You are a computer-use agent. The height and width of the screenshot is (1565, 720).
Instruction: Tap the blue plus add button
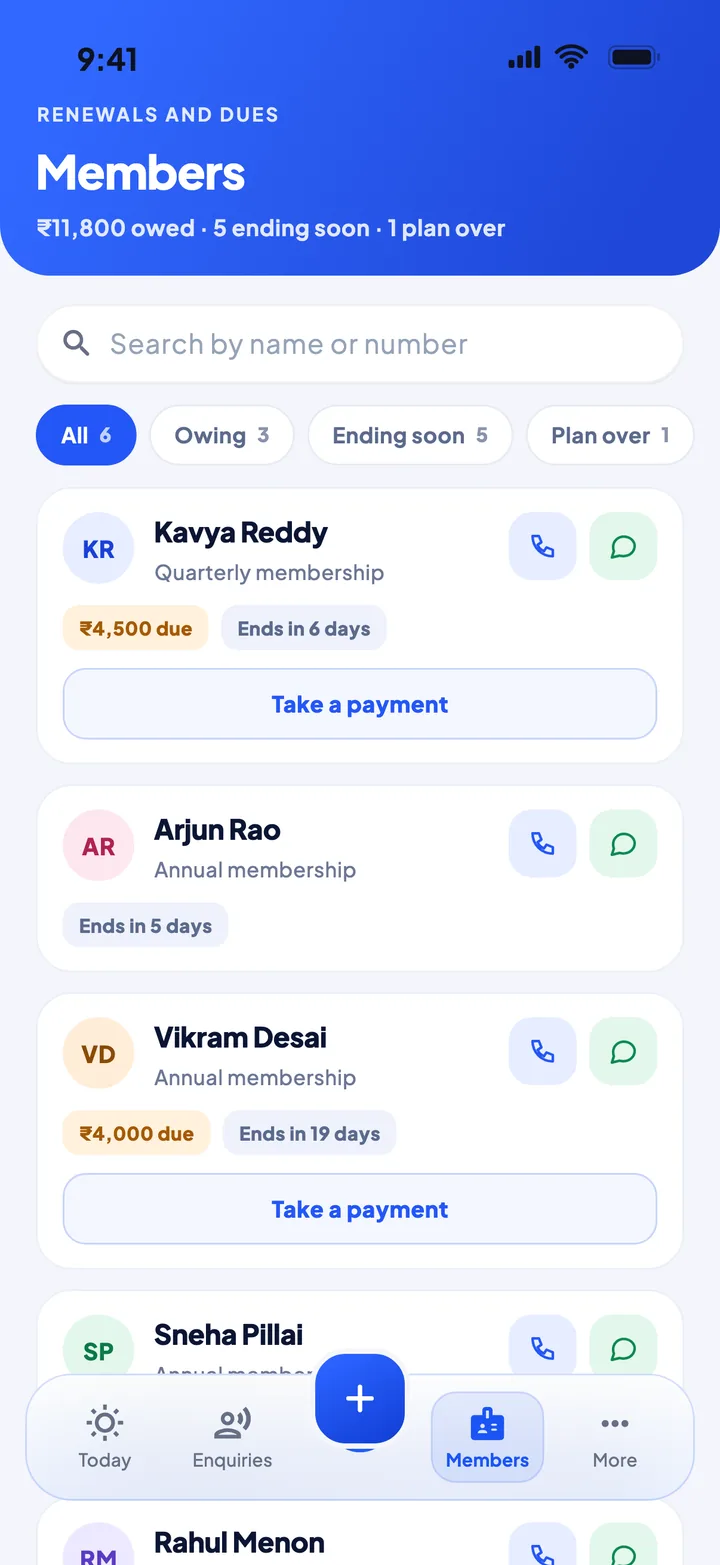click(x=360, y=1399)
